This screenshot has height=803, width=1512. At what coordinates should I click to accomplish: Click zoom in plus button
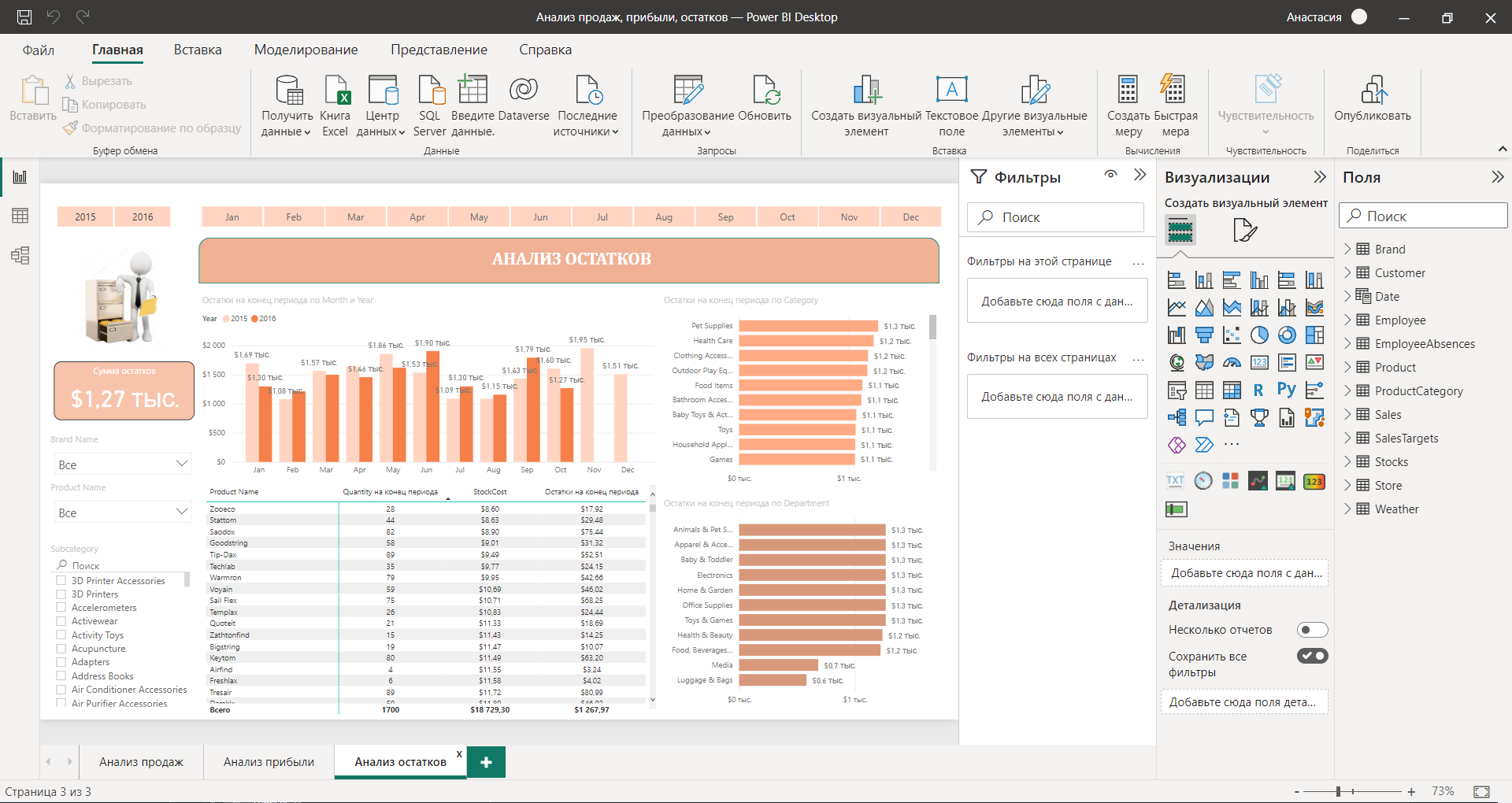click(1411, 791)
